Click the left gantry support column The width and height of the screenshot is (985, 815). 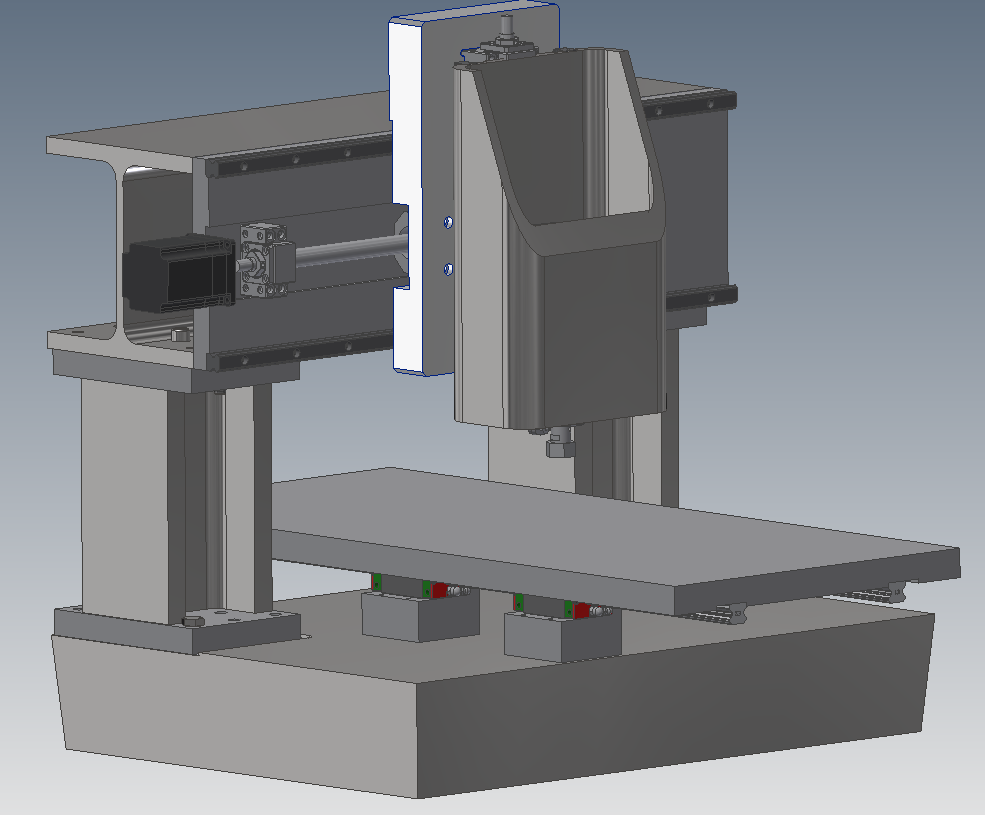coord(130,500)
